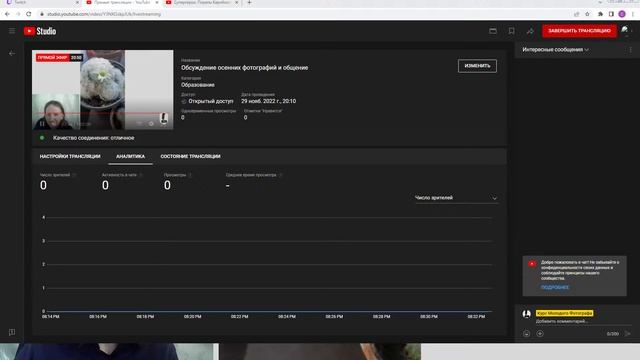Open the Chrome three-dot menu
Image resolution: width=640 pixels, height=360 pixels.
(x=633, y=14)
